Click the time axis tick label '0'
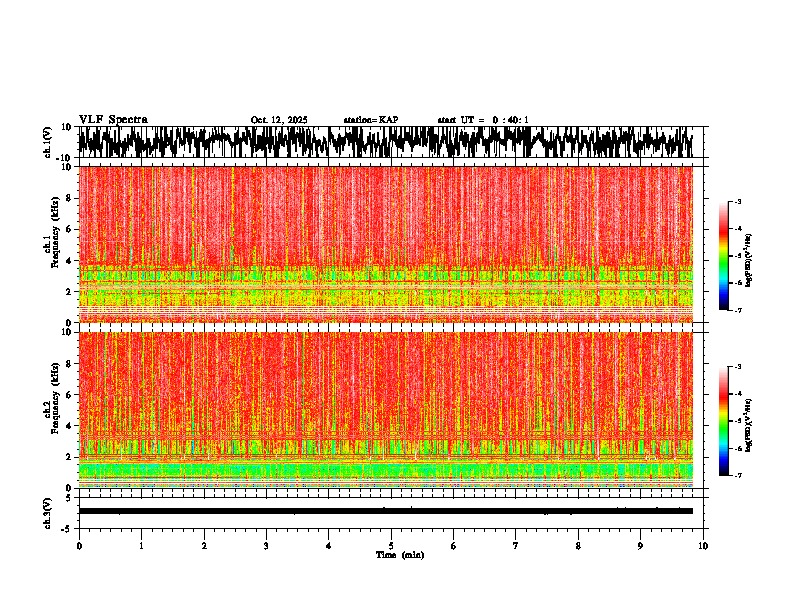The width and height of the screenshot is (792, 612). [x=79, y=546]
